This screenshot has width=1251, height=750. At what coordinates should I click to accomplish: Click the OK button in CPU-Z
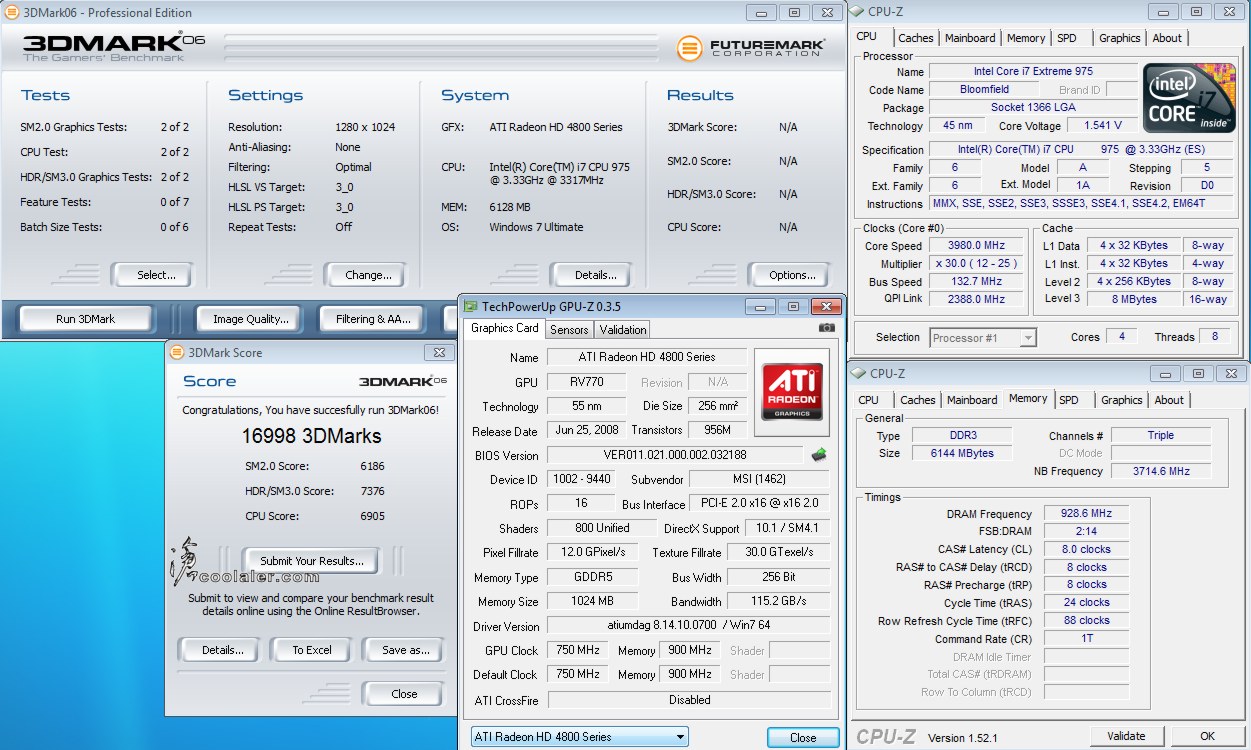pos(1207,736)
